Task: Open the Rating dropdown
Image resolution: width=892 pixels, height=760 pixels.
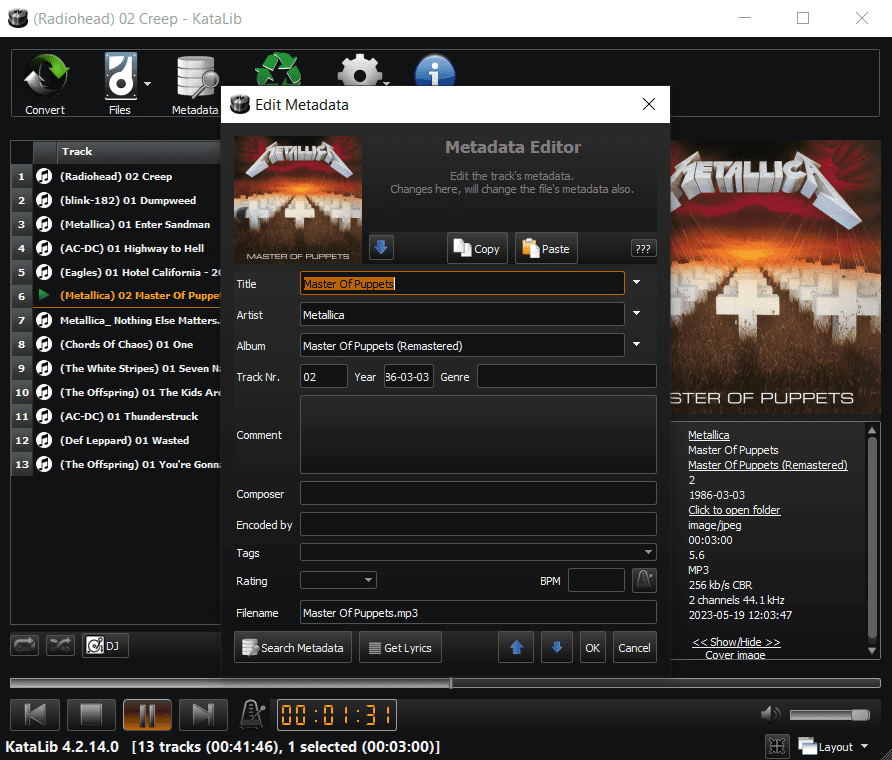Action: [338, 580]
